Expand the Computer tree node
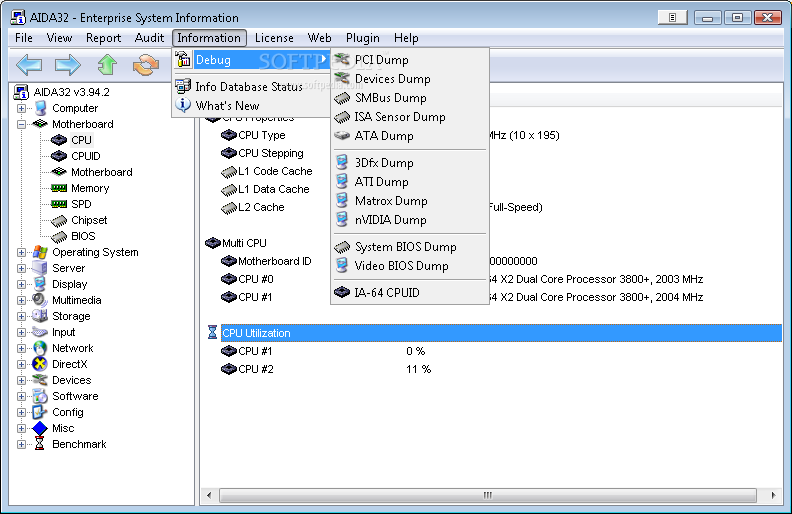 (x=21, y=108)
